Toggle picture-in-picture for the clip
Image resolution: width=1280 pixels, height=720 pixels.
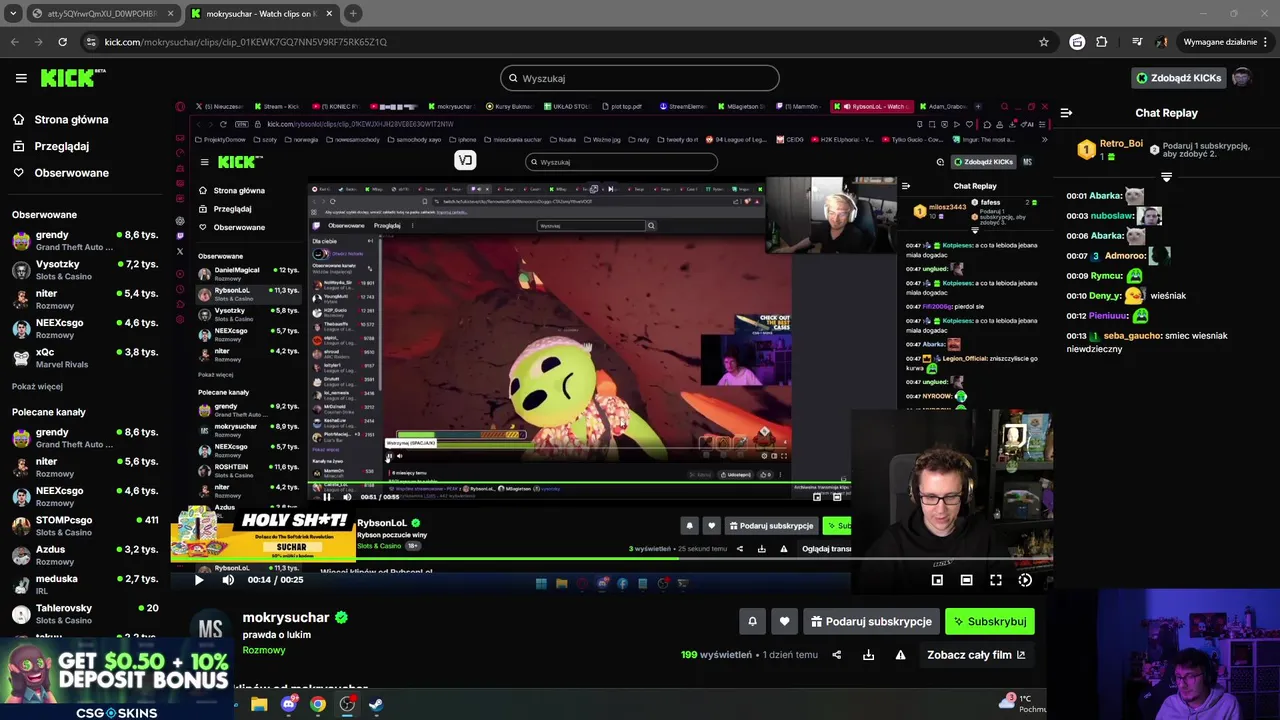pos(937,580)
